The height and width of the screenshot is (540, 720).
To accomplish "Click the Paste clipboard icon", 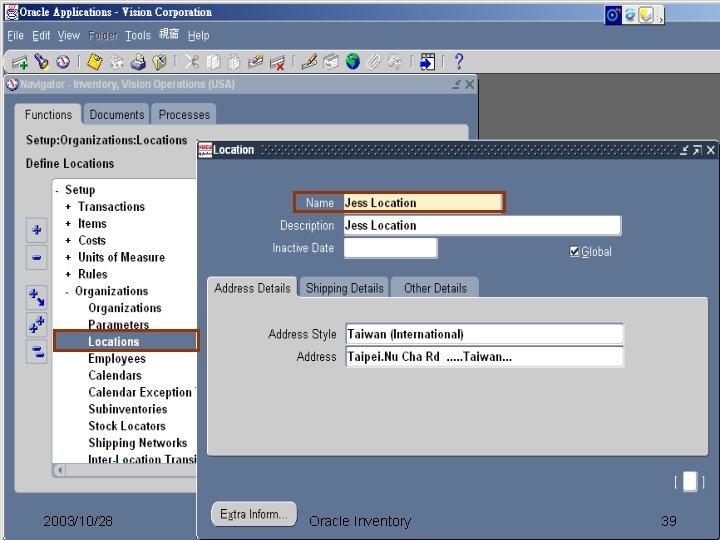I will point(234,62).
